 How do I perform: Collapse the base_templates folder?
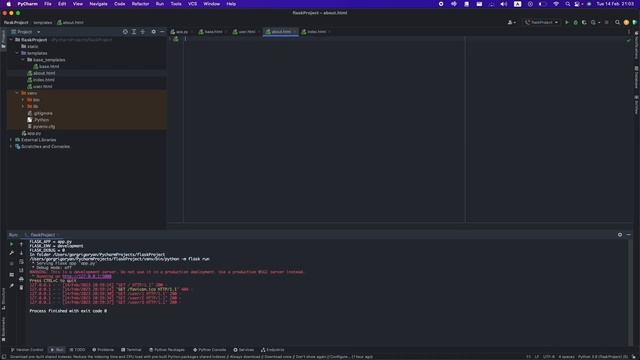23,60
